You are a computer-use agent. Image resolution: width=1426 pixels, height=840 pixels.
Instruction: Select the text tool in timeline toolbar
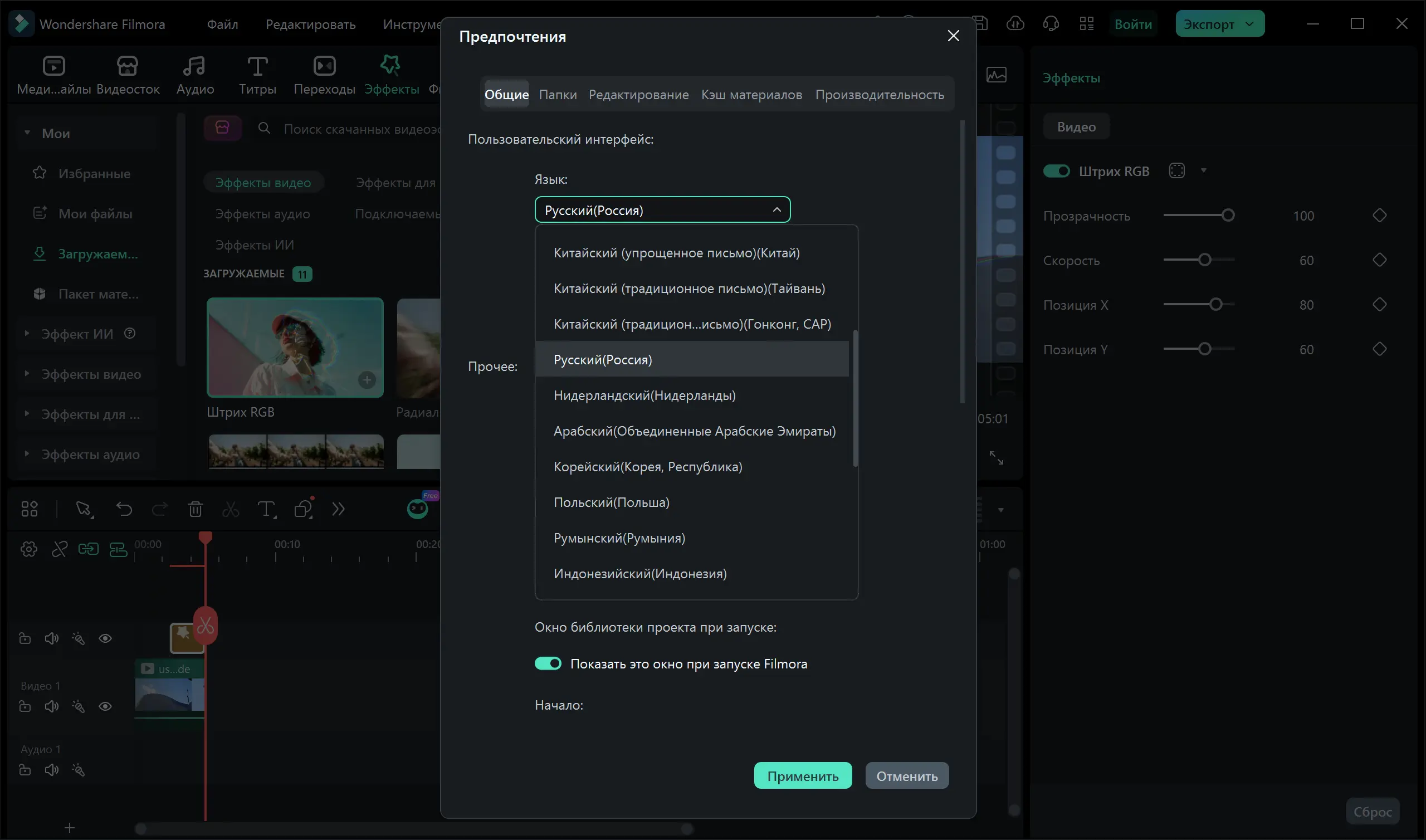[x=266, y=510]
